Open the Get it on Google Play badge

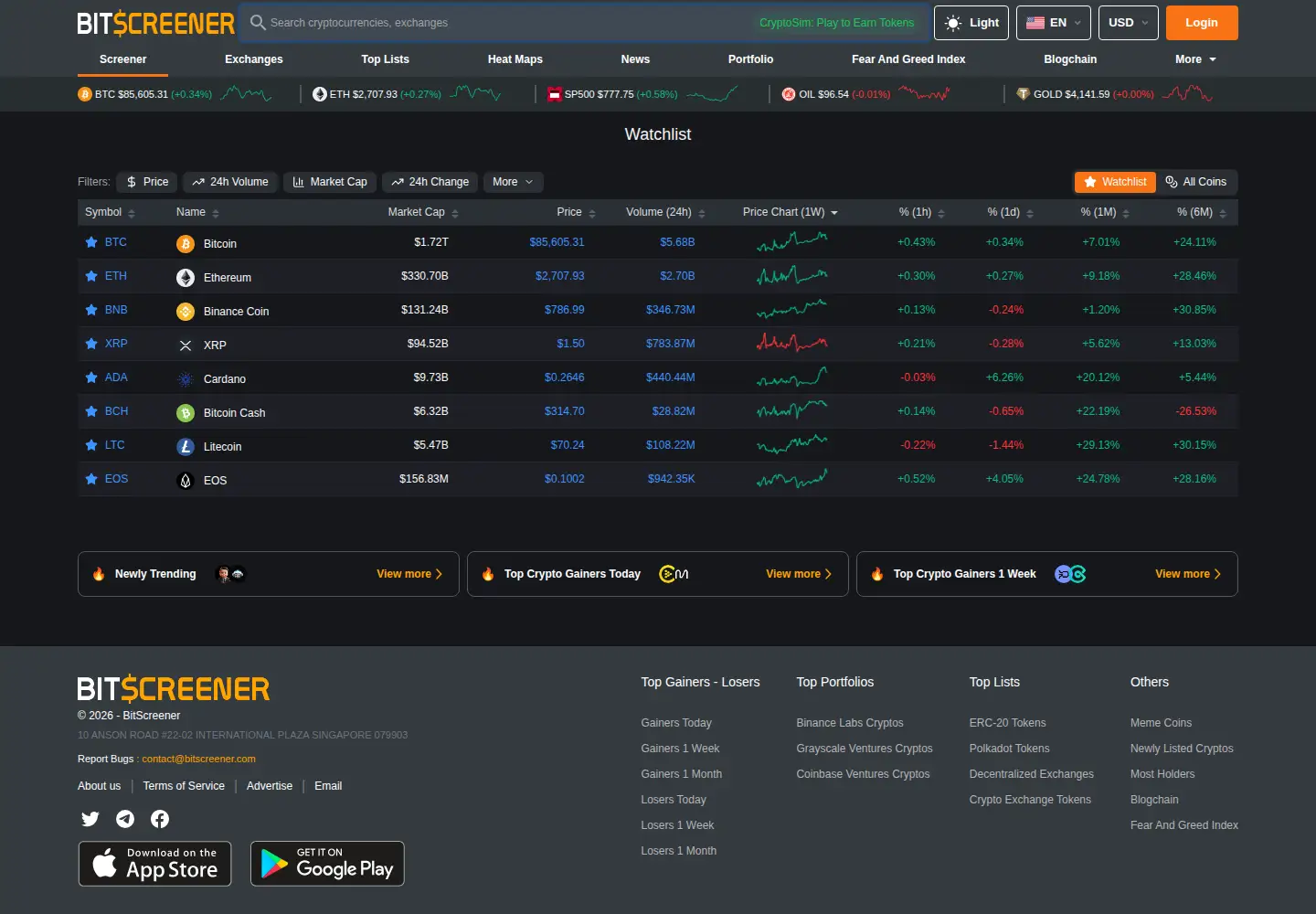point(327,864)
